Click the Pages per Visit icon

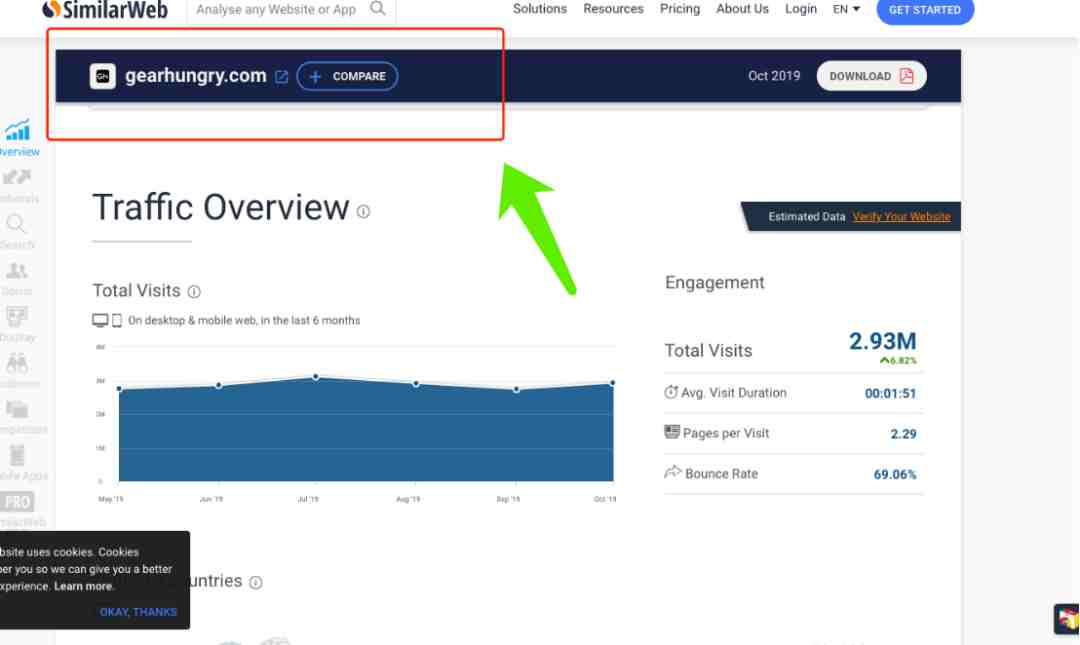[672, 432]
